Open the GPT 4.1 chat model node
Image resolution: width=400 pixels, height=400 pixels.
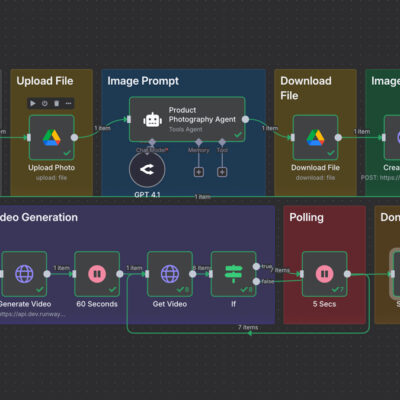click(x=147, y=169)
